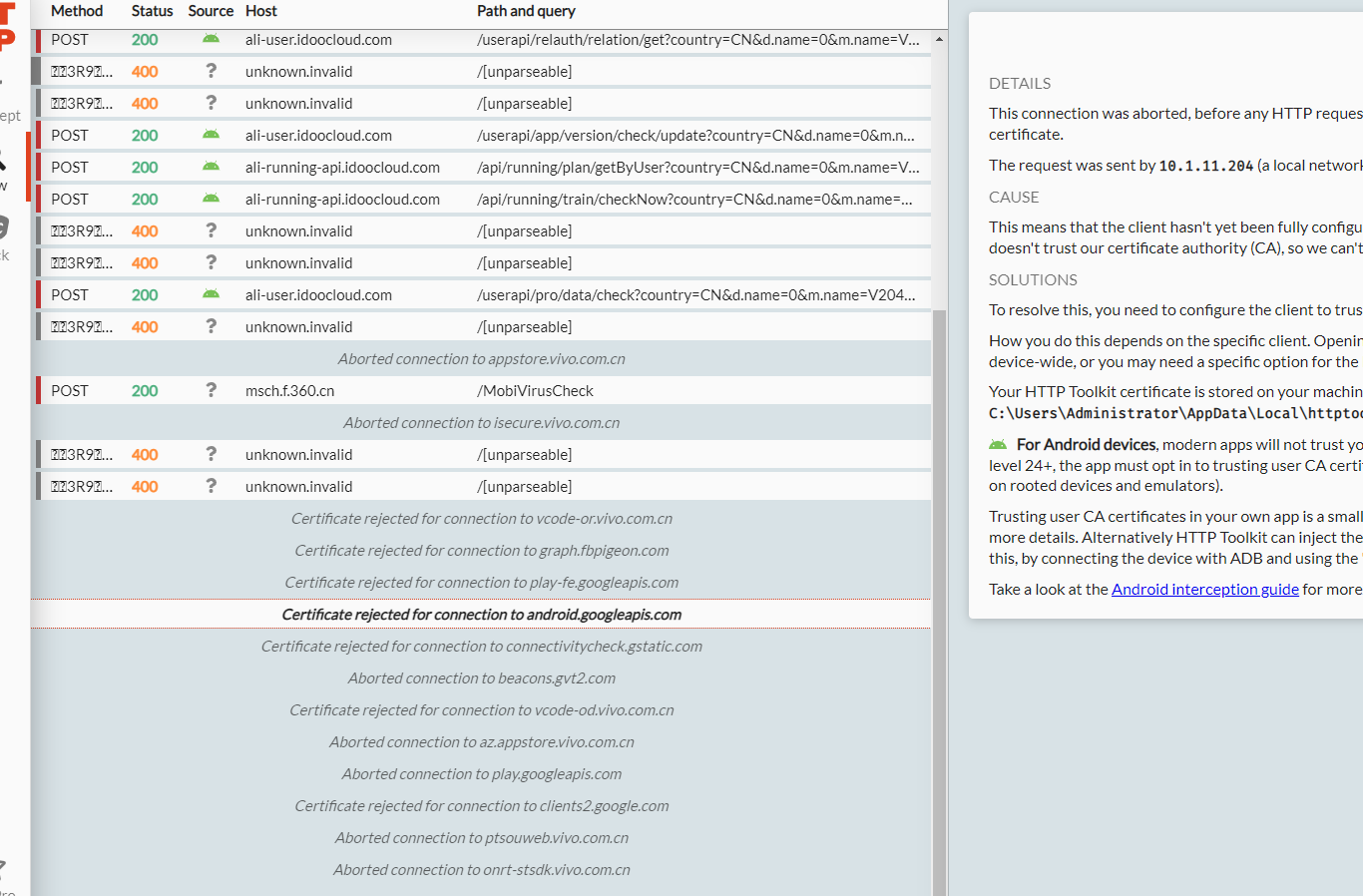
Task: Click the question mark icon on the first unknown.invalid row
Action: tap(211, 71)
